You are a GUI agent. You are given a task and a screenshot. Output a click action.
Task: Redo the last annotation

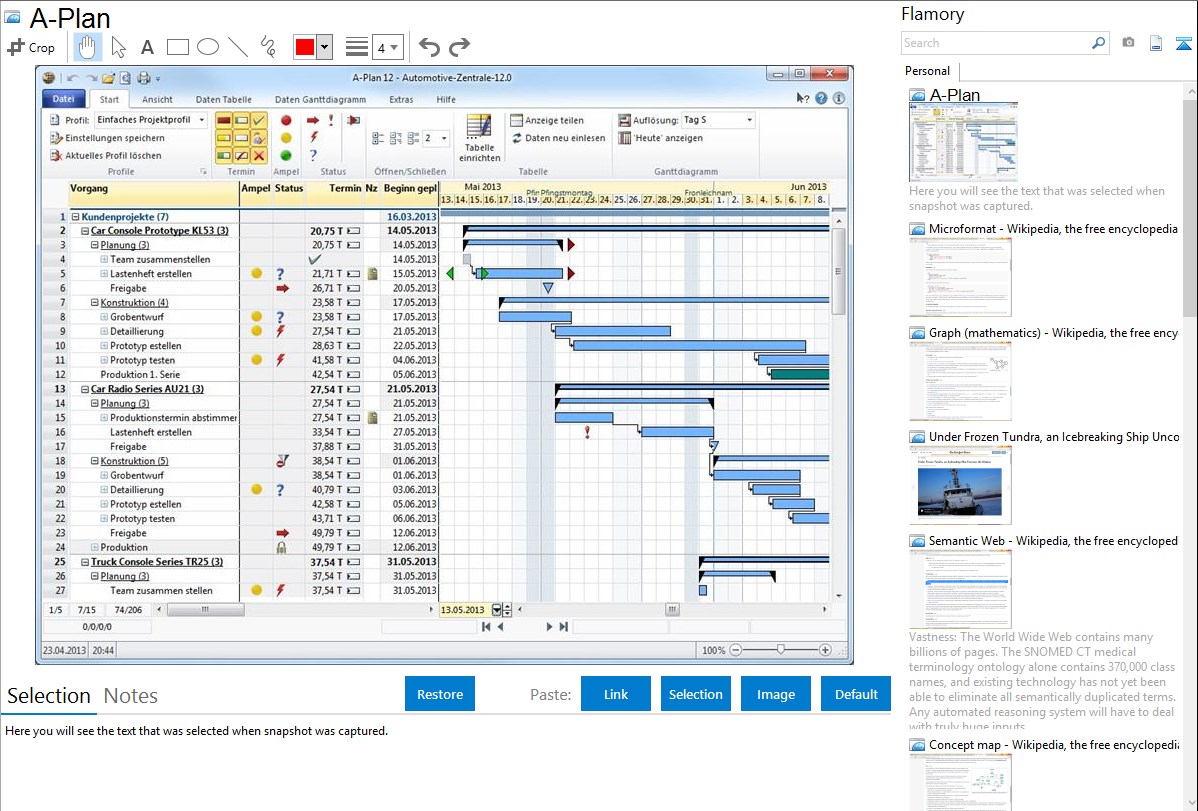pyautogui.click(x=459, y=47)
